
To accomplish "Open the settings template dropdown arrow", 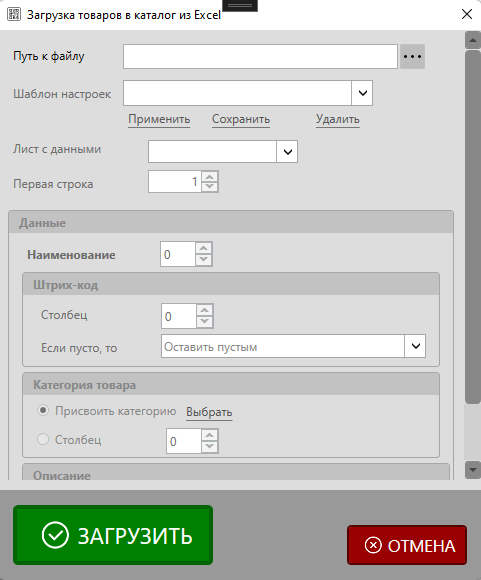I will click(x=363, y=93).
